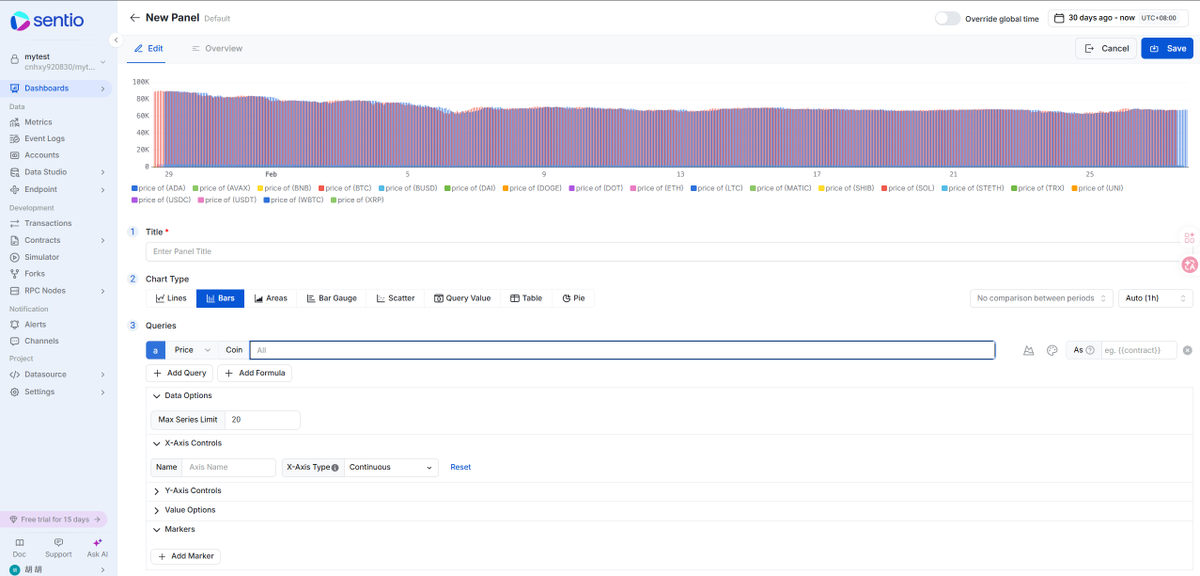Screen dimensions: 1200x576
Task: Click Add Query button
Action: pyautogui.click(x=180, y=373)
